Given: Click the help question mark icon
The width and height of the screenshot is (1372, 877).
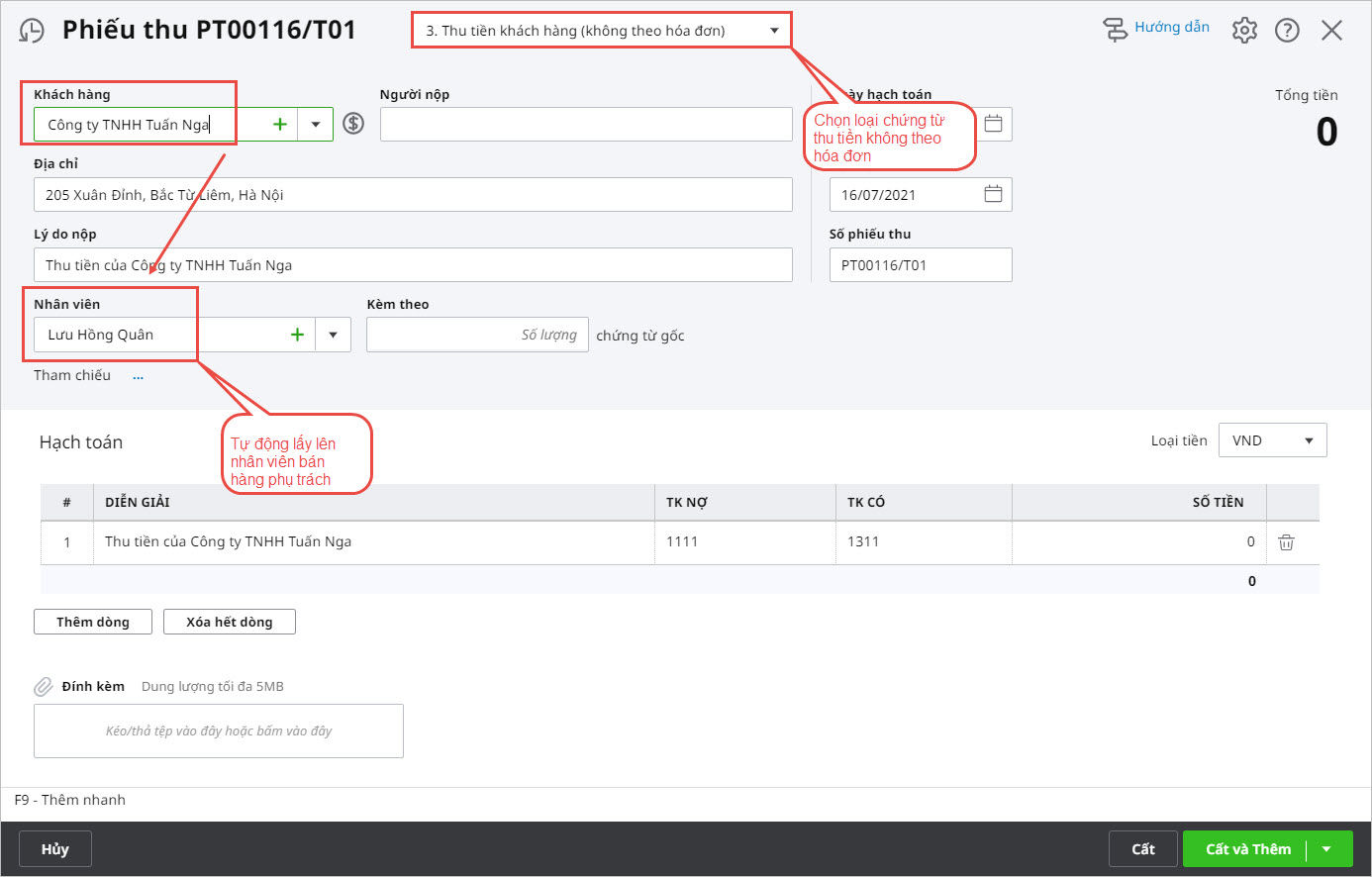Looking at the screenshot, I should (1287, 31).
